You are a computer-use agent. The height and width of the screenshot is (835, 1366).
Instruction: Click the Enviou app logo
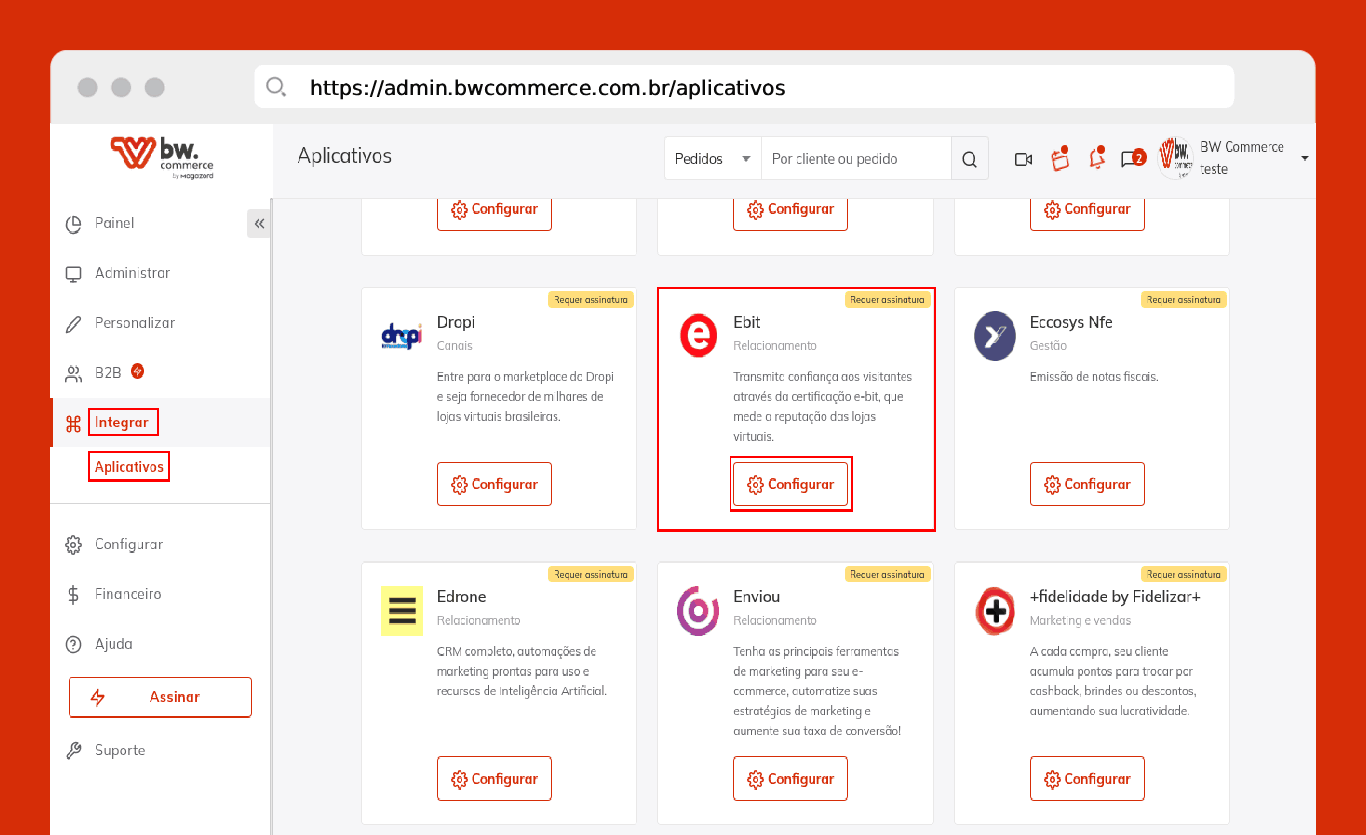[698, 610]
